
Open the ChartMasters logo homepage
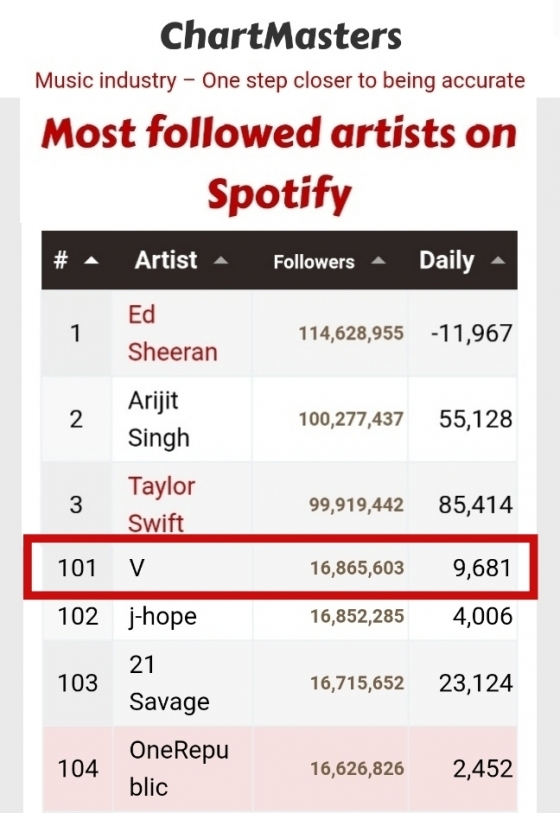click(x=281, y=36)
